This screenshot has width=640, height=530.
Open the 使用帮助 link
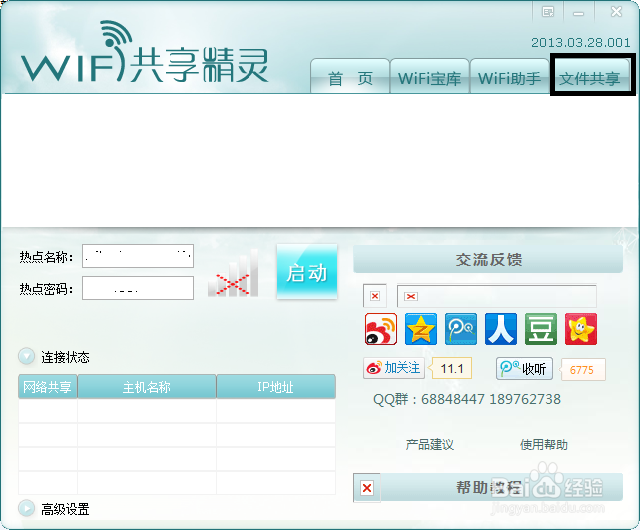click(544, 444)
